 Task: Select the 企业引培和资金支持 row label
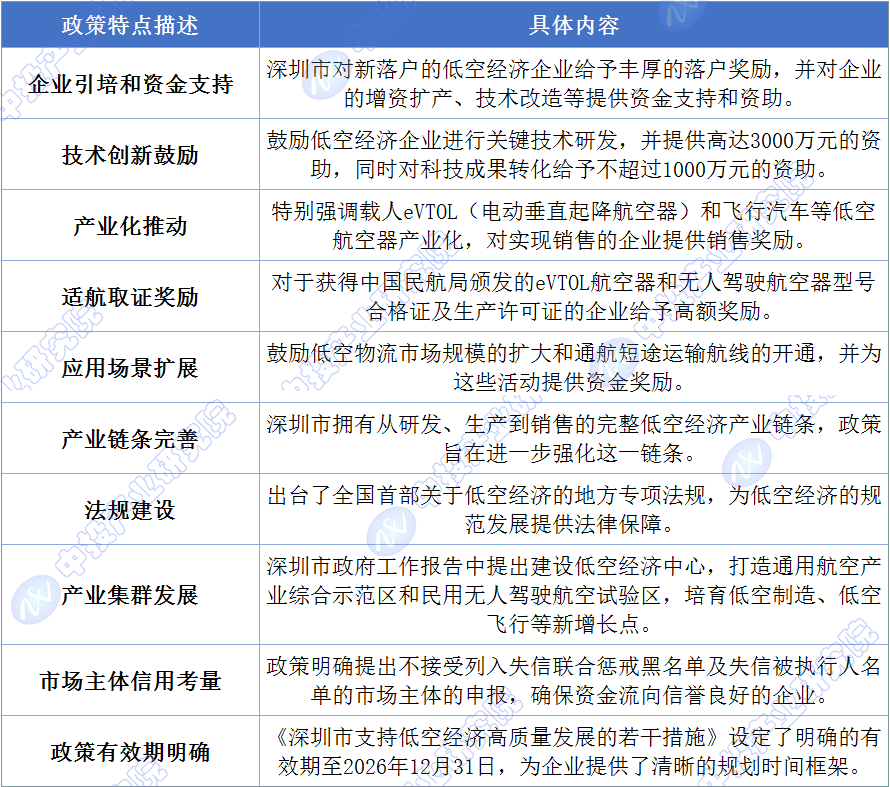click(130, 84)
